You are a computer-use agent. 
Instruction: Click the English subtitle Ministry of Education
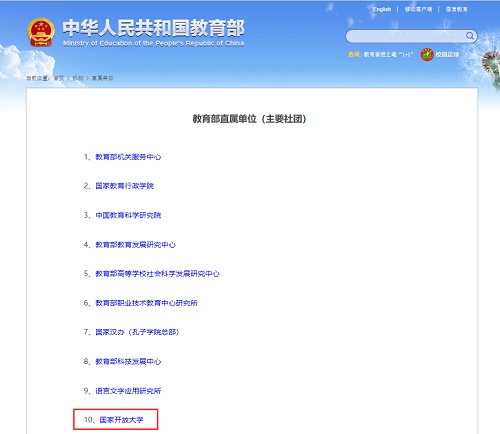coord(154,43)
